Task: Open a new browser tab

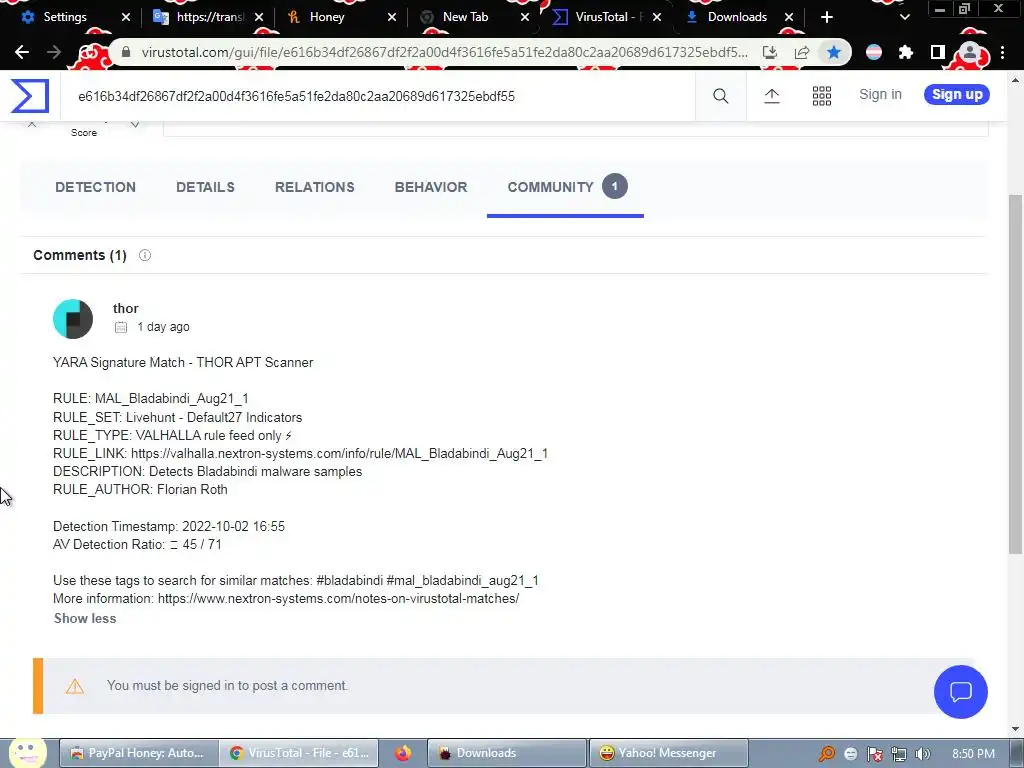Action: 827,17
